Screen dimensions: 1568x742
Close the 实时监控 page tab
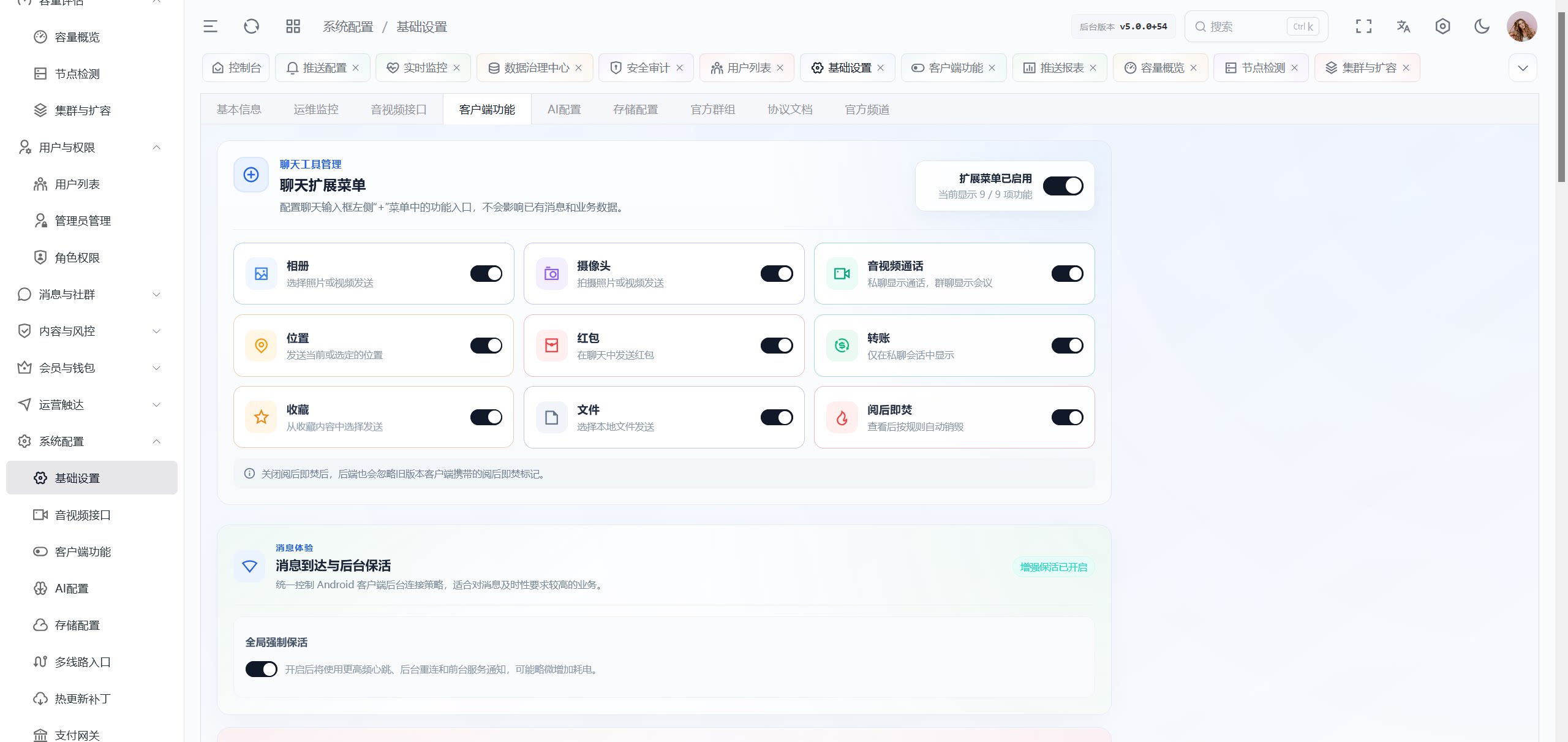pyautogui.click(x=456, y=67)
